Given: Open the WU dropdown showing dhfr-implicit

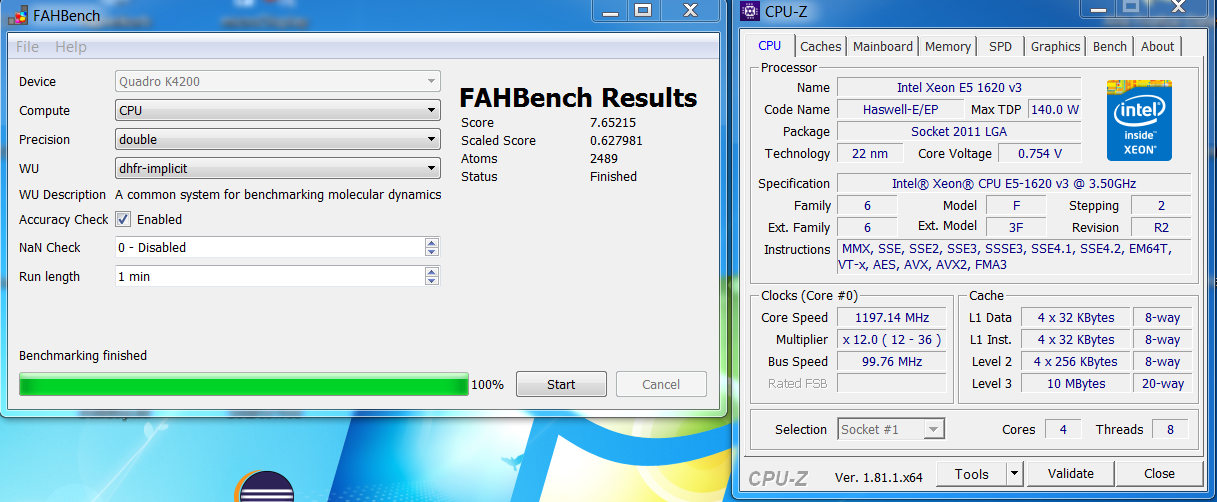Looking at the screenshot, I should tap(277, 169).
